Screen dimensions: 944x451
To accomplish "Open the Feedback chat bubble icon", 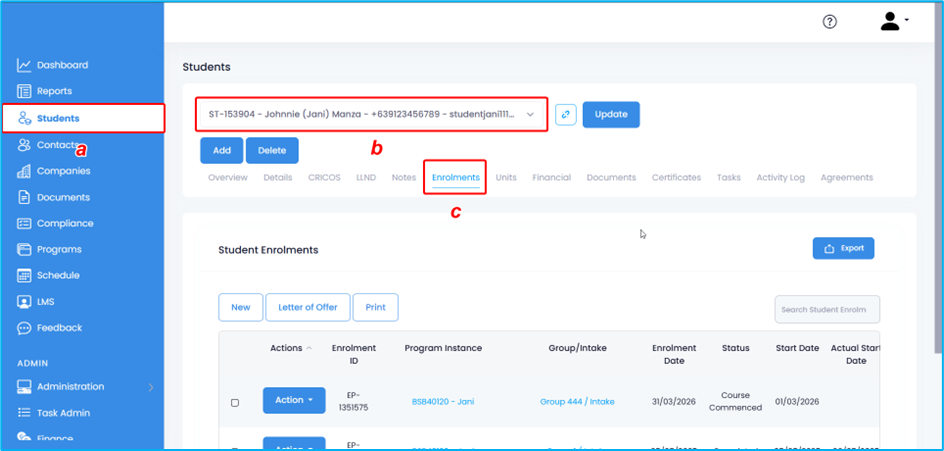I will tap(24, 328).
